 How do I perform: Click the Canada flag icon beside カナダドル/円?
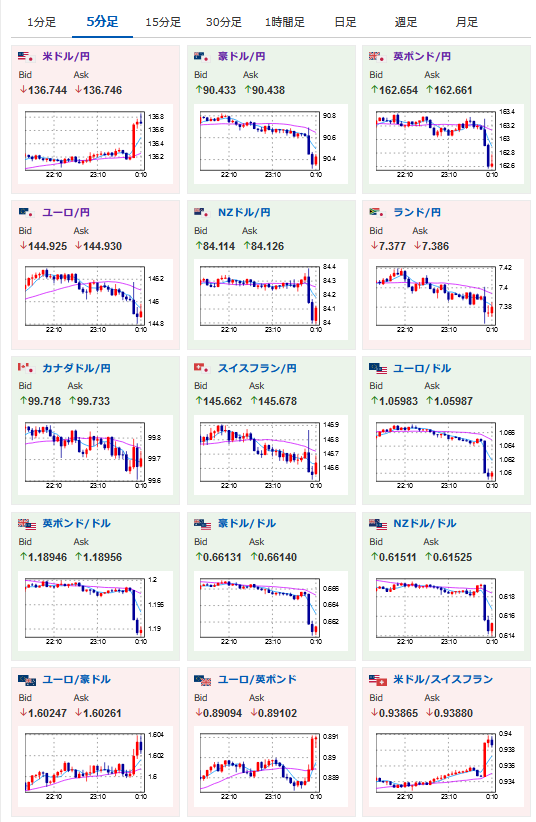[26, 368]
